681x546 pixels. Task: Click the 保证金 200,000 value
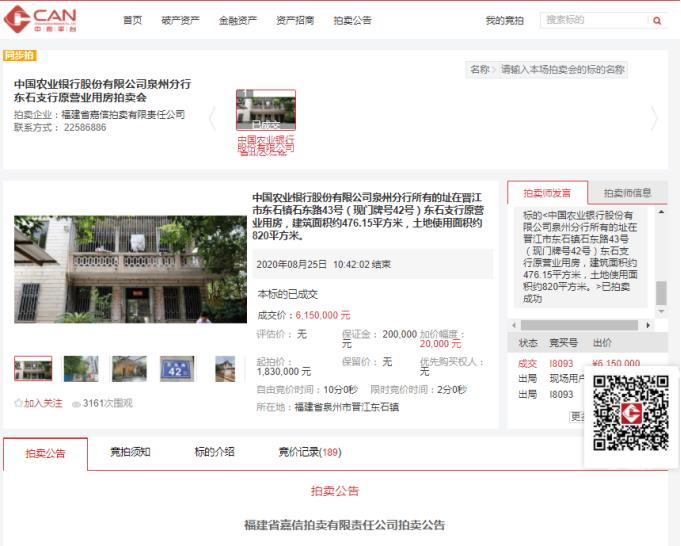pos(400,334)
